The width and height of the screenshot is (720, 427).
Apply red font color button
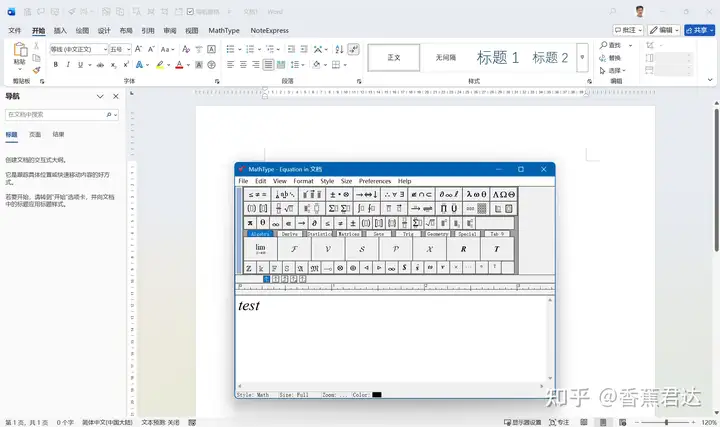[x=180, y=65]
